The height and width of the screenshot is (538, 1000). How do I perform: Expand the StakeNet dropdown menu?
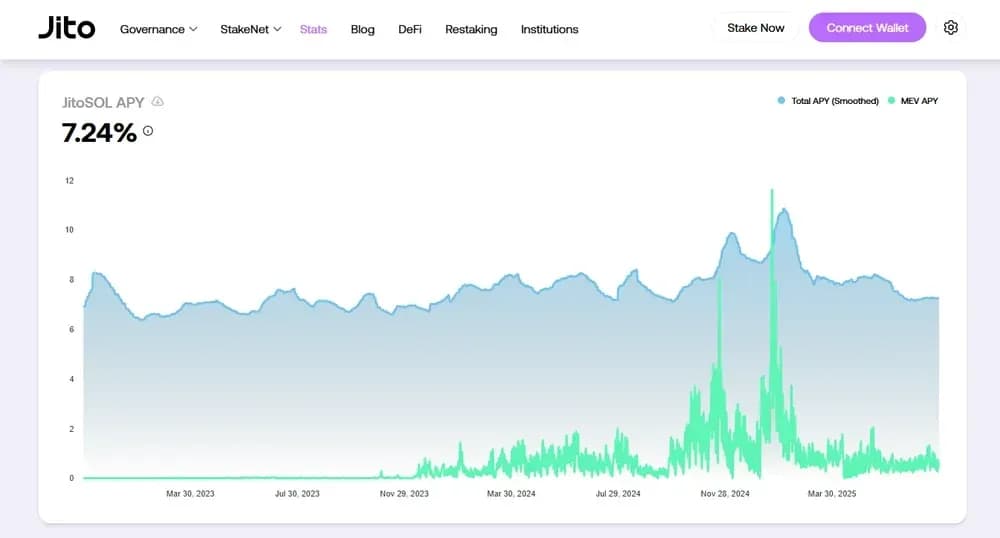pos(250,29)
